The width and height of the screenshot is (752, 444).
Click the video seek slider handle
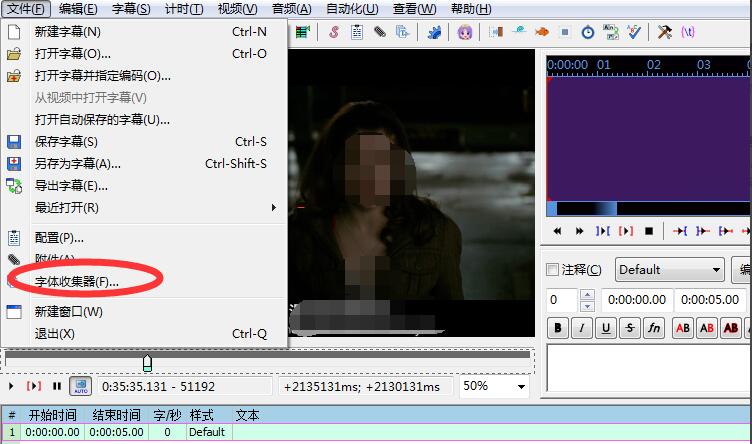[148, 362]
